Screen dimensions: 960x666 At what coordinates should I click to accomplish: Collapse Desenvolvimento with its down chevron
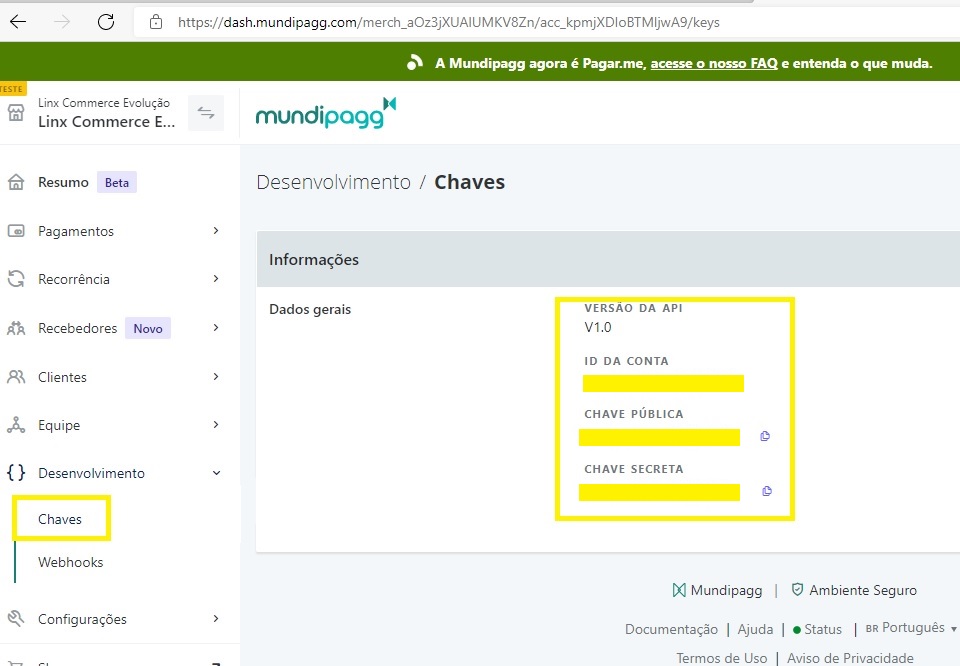point(216,473)
